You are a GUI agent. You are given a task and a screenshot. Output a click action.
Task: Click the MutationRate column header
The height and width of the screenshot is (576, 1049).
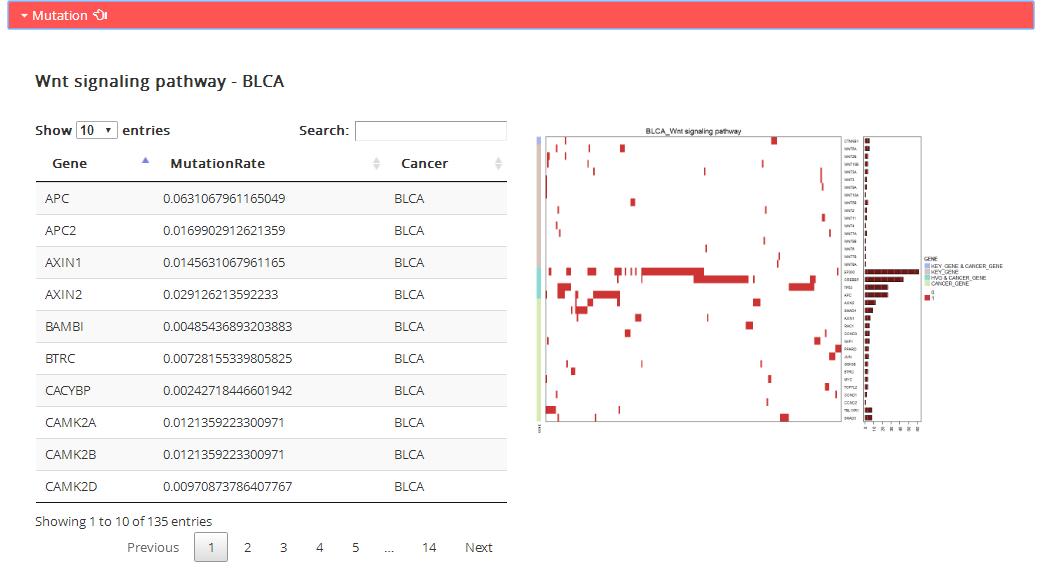pyautogui.click(x=218, y=163)
